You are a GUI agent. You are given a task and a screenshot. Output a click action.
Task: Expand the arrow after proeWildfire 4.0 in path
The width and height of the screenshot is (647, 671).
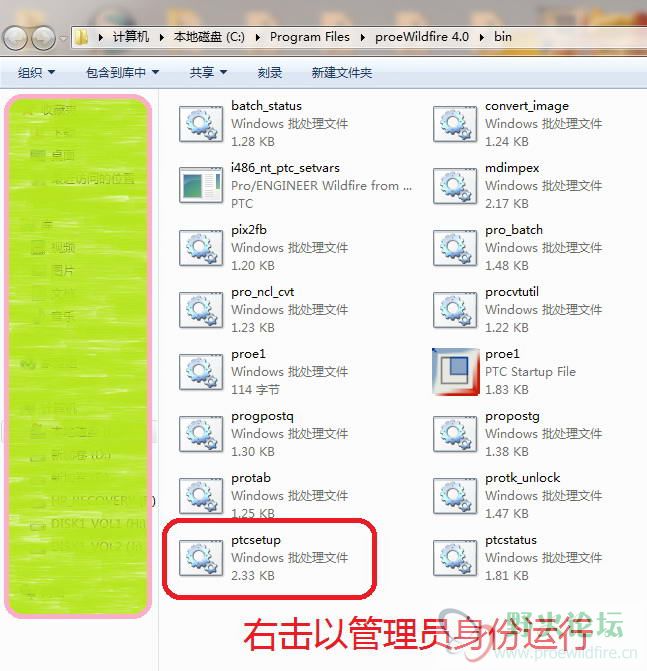coord(482,38)
